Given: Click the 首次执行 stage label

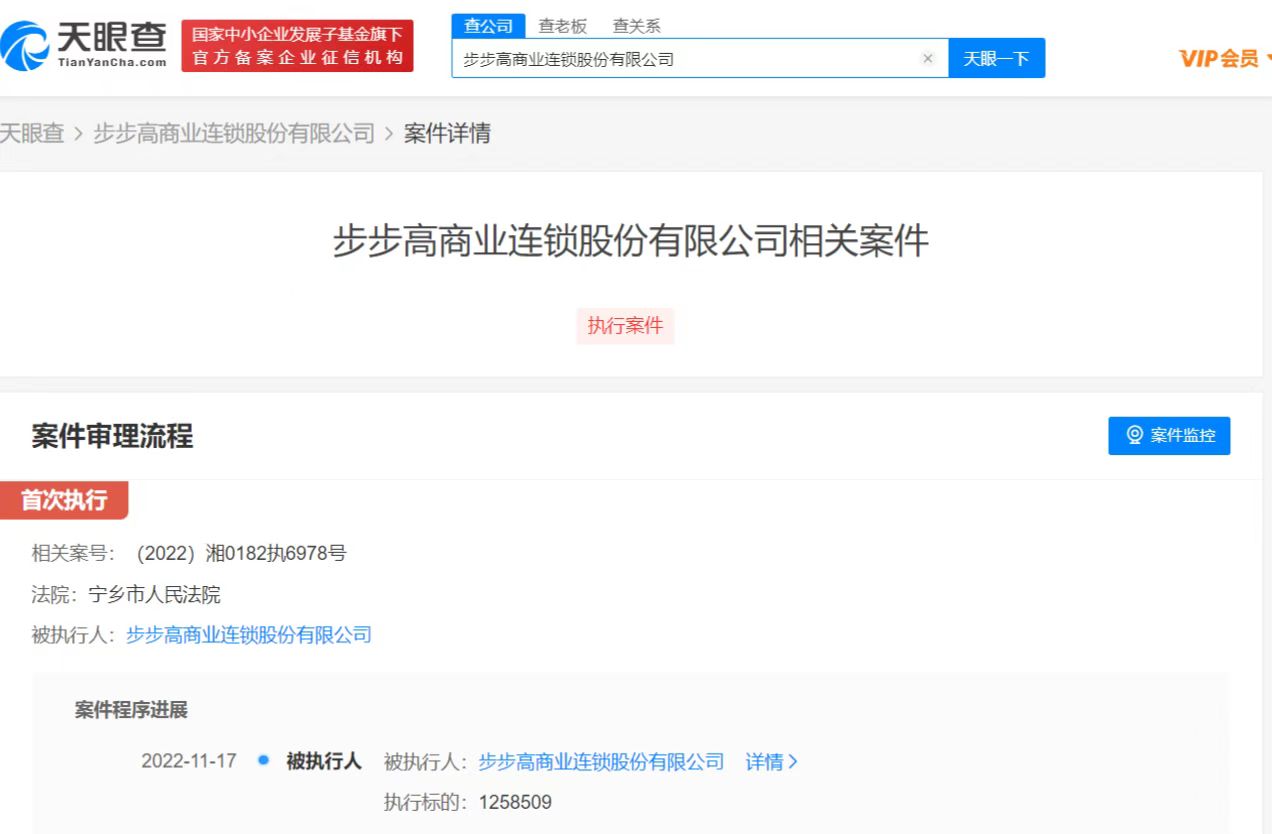Looking at the screenshot, I should click(x=64, y=500).
